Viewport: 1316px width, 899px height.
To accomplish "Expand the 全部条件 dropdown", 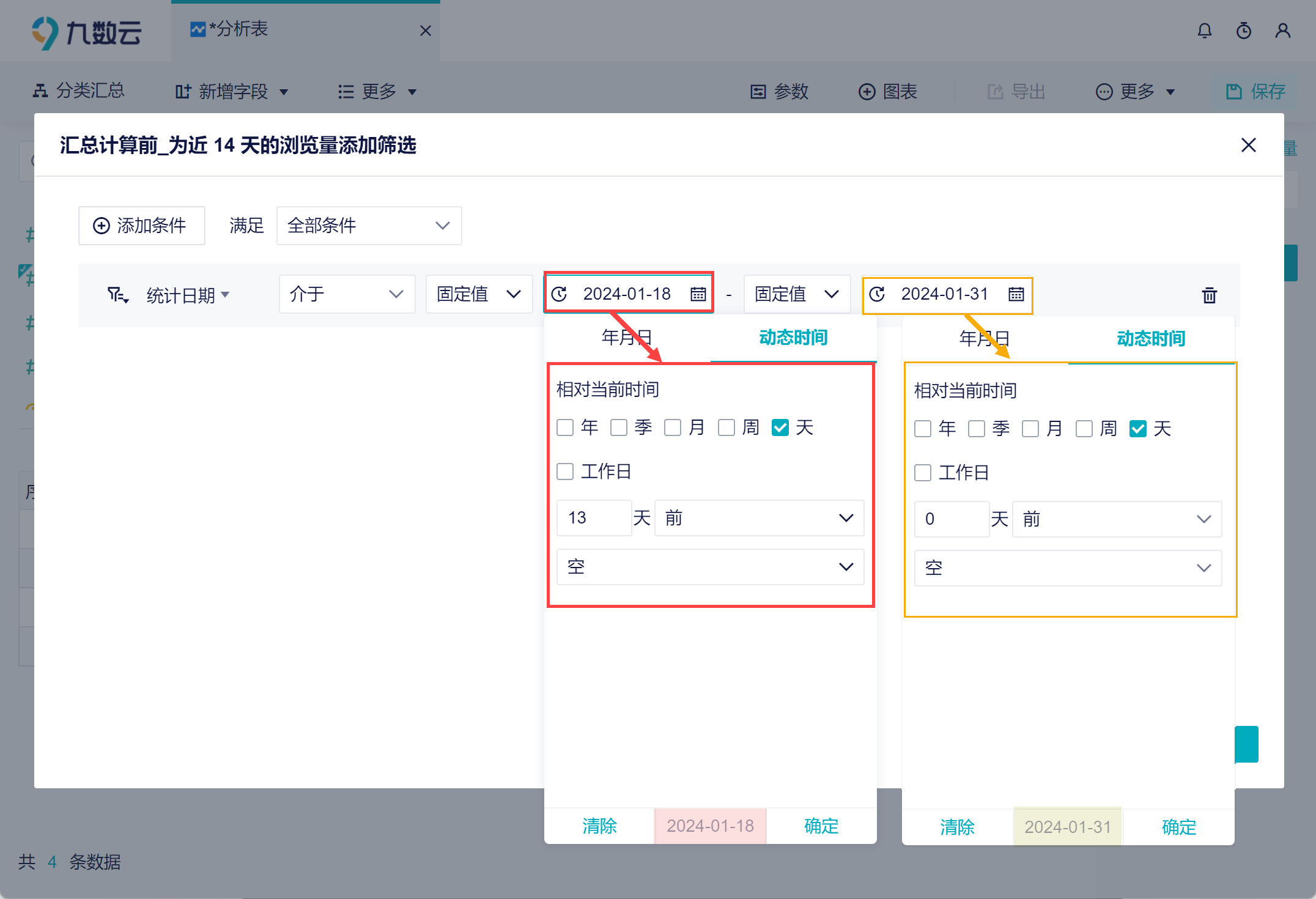I will [369, 226].
